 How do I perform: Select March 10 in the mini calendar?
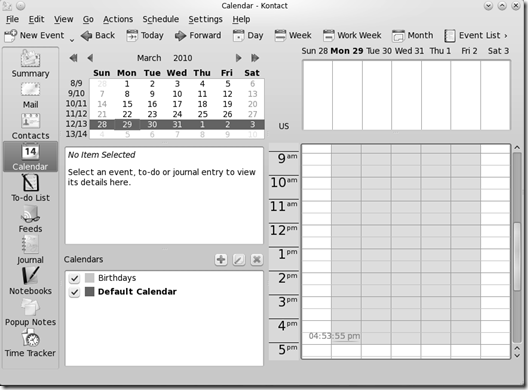click(x=177, y=94)
